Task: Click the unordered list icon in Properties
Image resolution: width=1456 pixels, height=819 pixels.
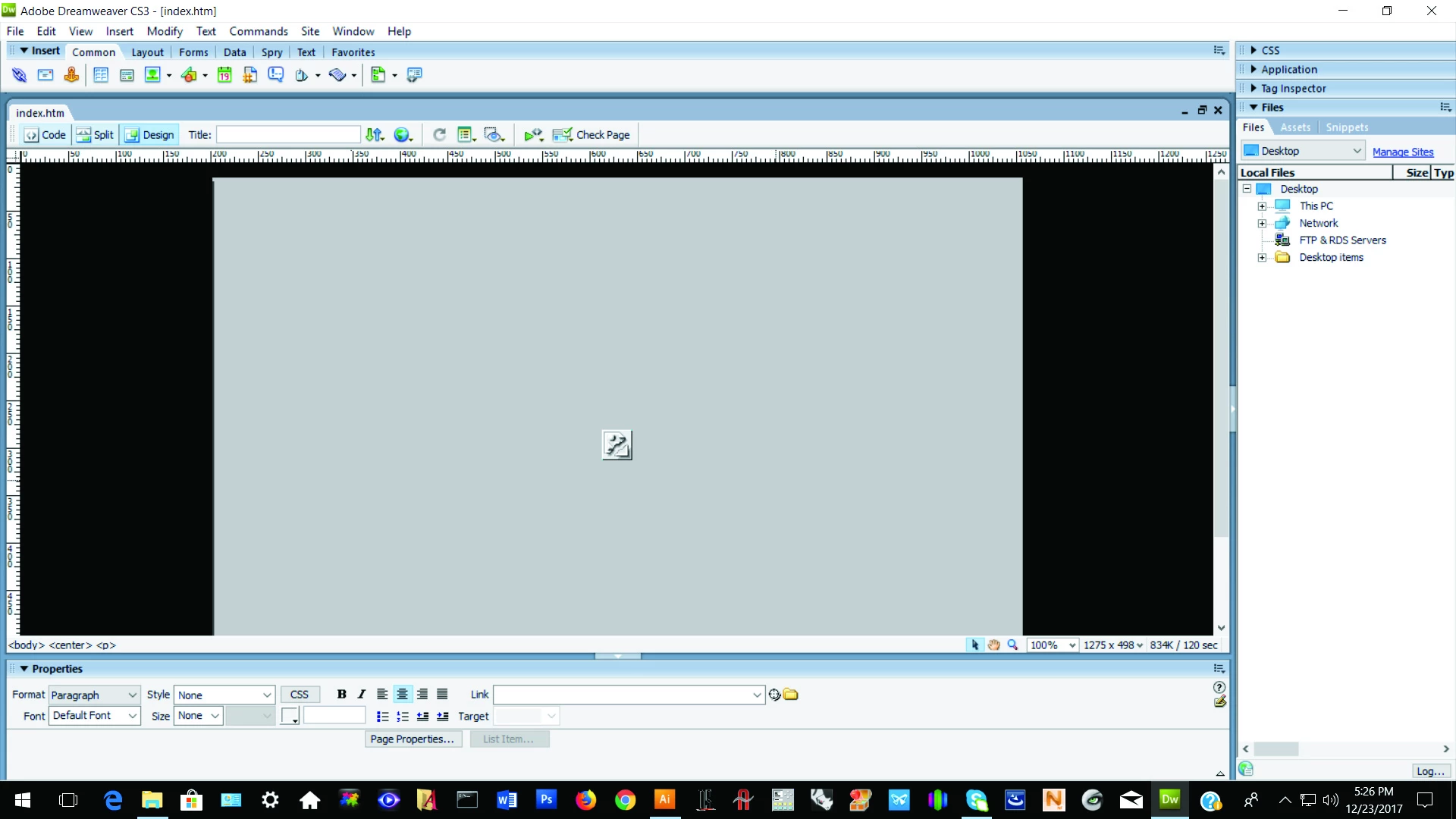Action: point(382,717)
